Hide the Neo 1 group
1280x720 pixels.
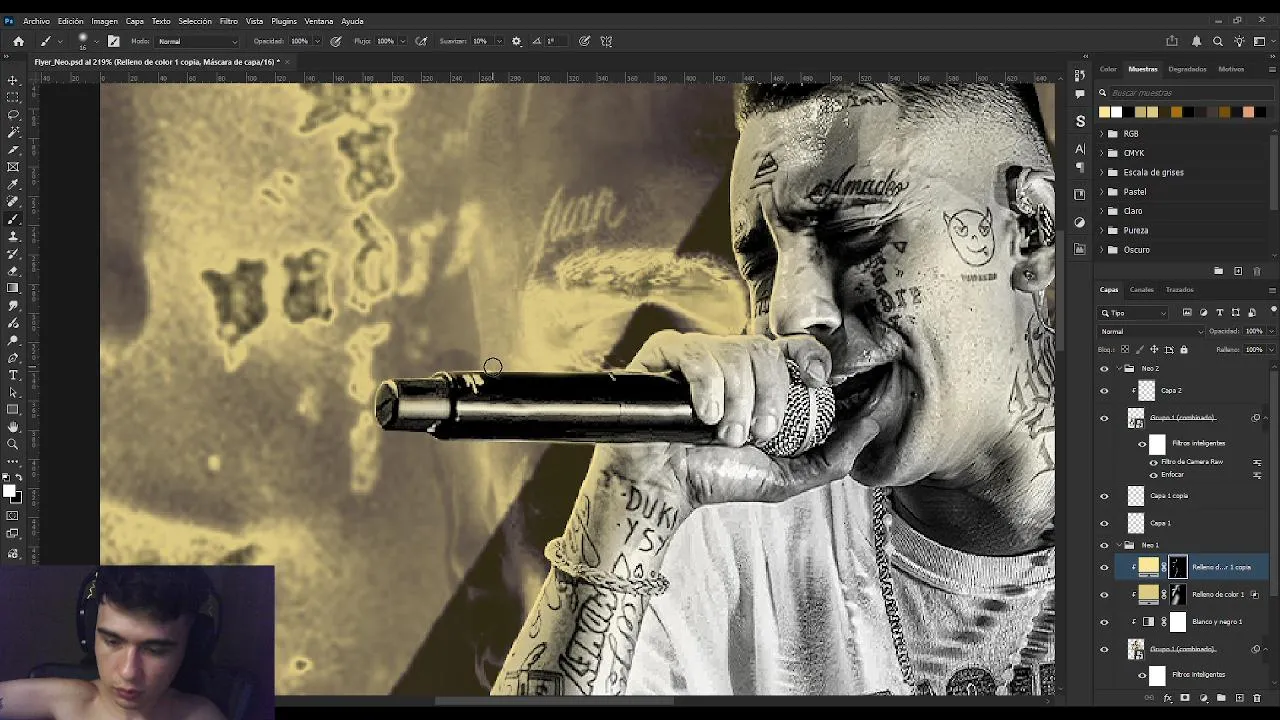pyautogui.click(x=1104, y=545)
